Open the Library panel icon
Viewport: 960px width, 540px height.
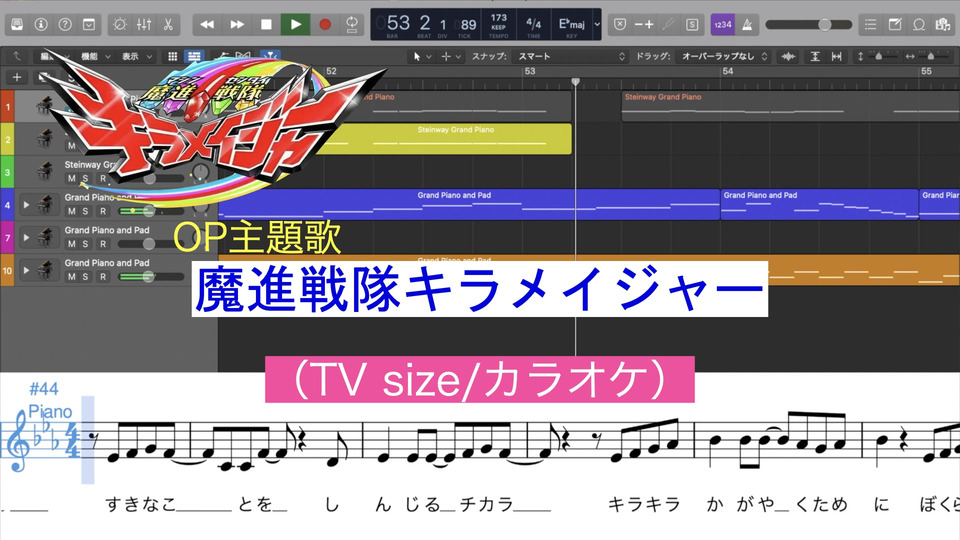pos(17,24)
